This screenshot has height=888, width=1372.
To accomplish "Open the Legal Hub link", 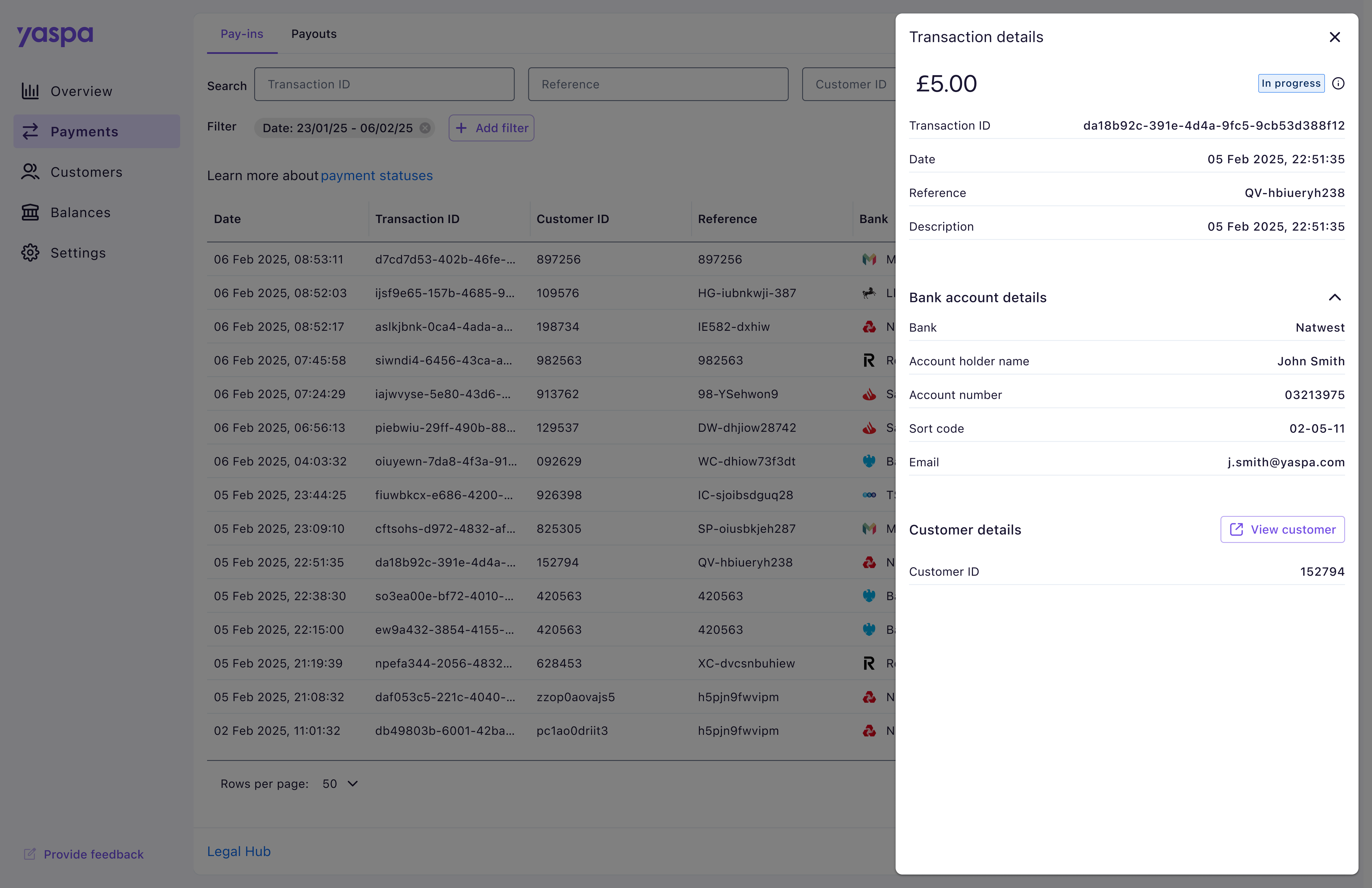I will click(x=239, y=851).
